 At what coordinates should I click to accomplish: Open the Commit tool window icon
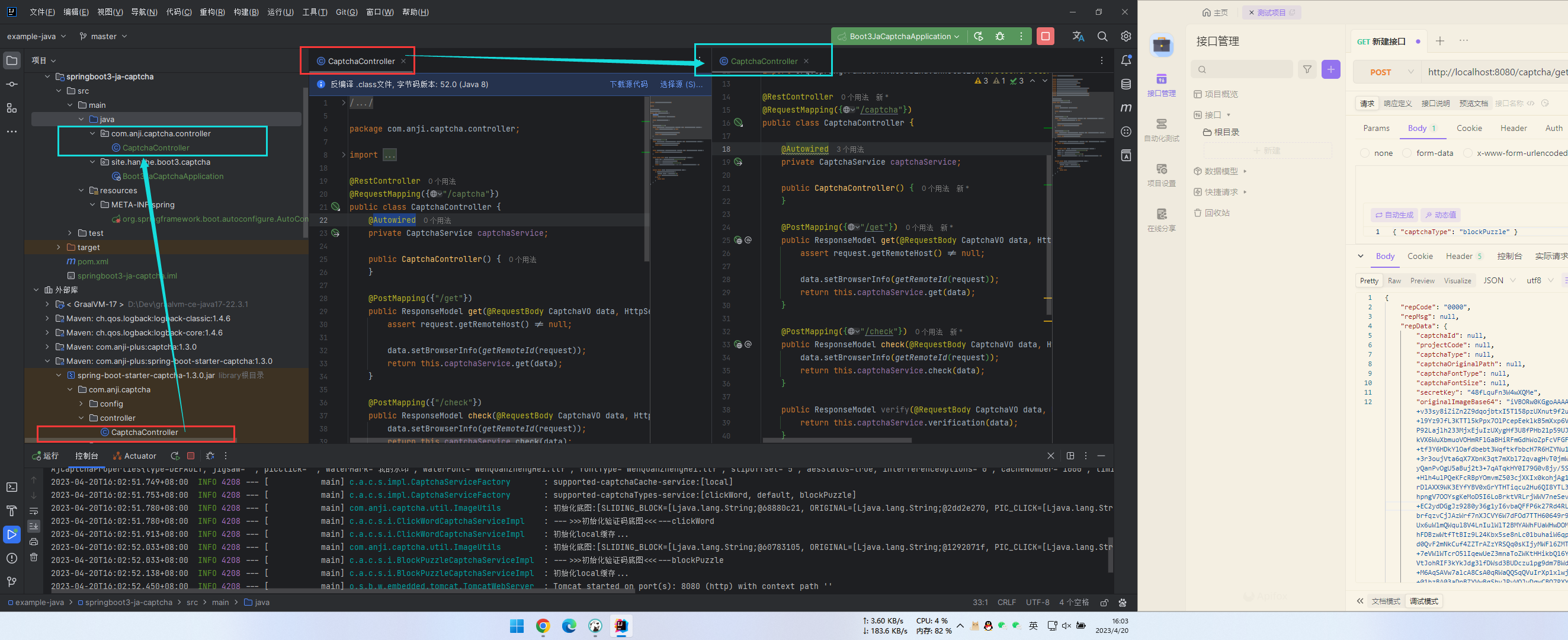coord(12,84)
